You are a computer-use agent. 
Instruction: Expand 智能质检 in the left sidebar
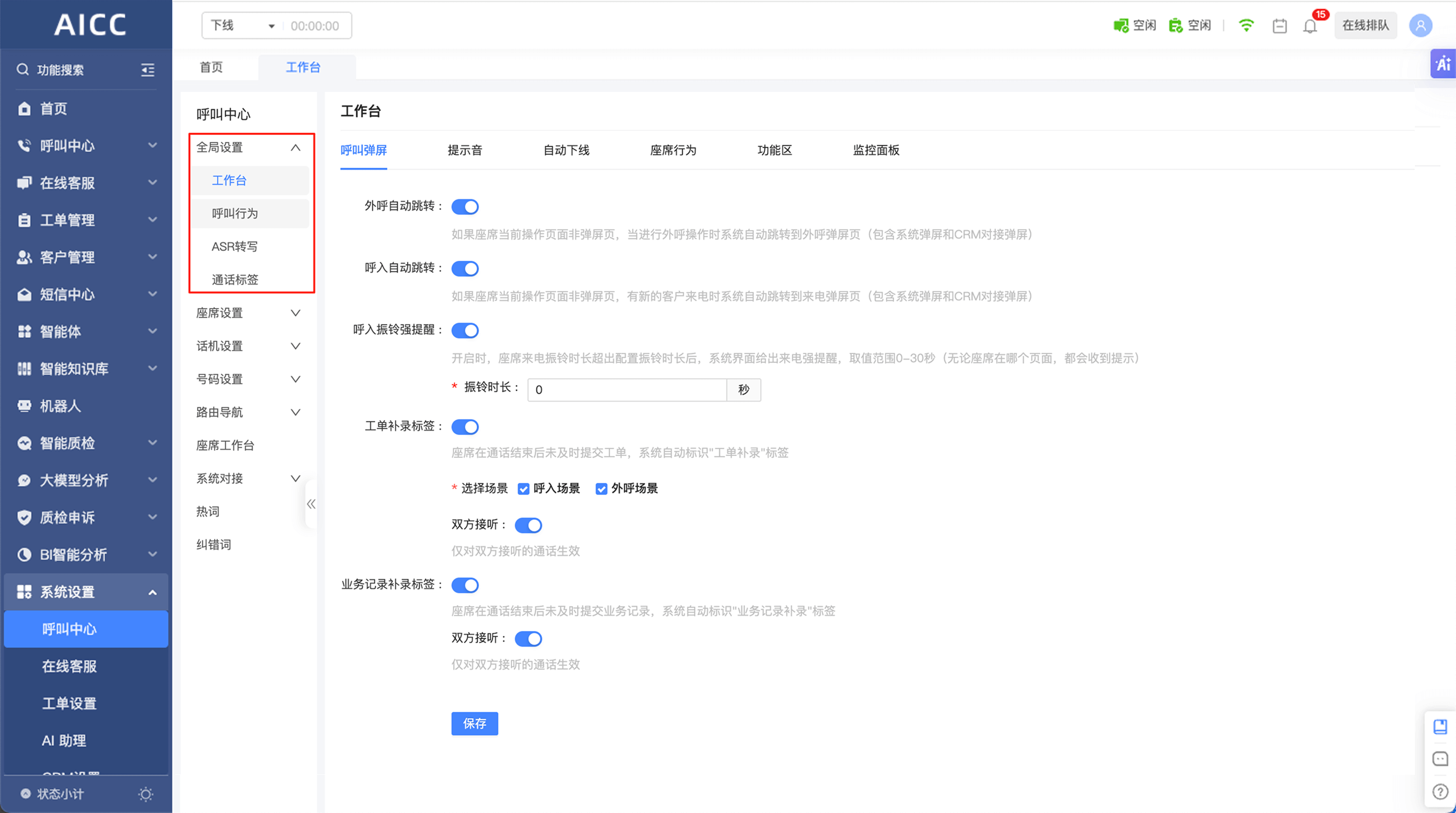coord(86,443)
